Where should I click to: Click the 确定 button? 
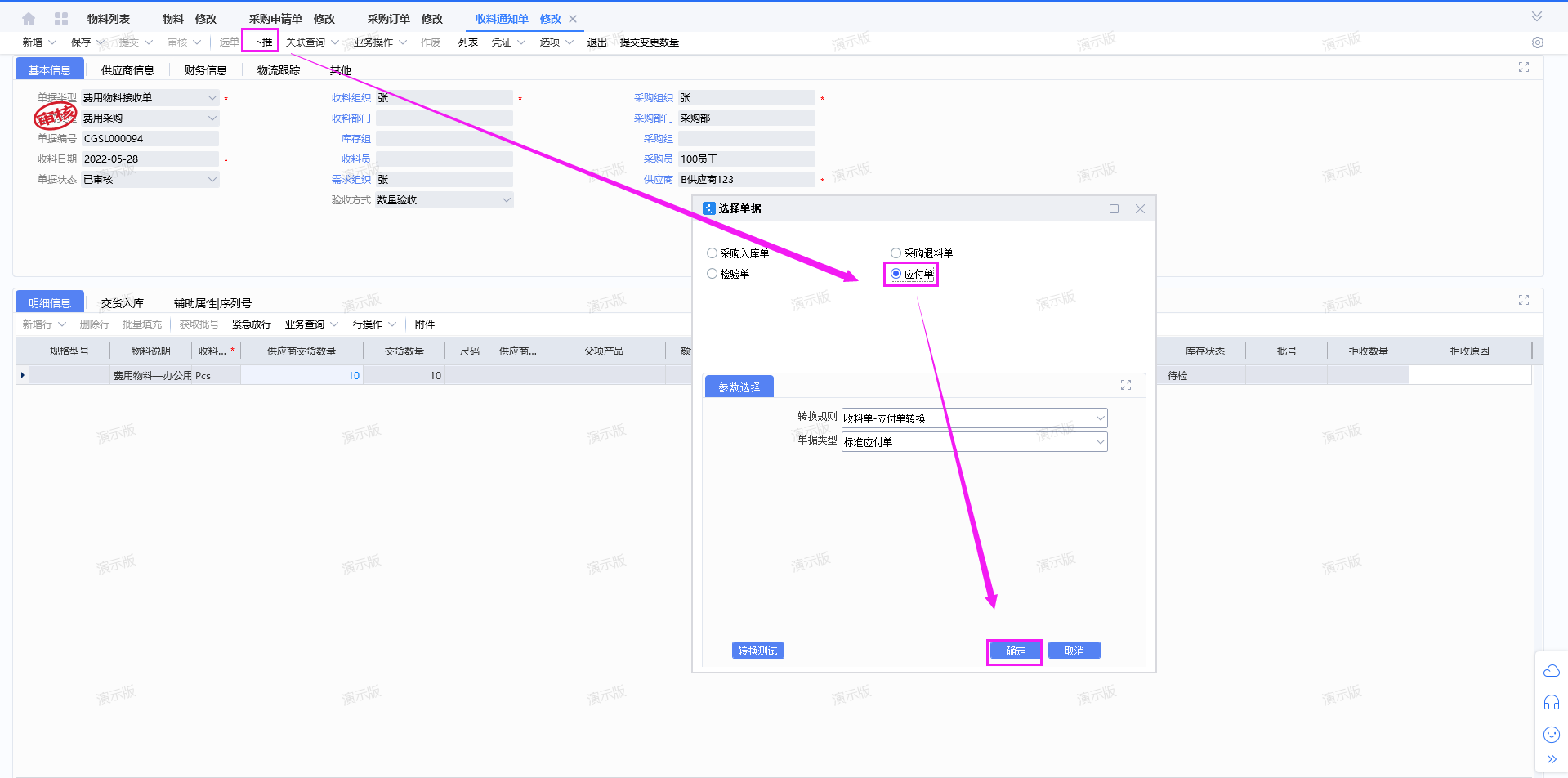point(1015,651)
